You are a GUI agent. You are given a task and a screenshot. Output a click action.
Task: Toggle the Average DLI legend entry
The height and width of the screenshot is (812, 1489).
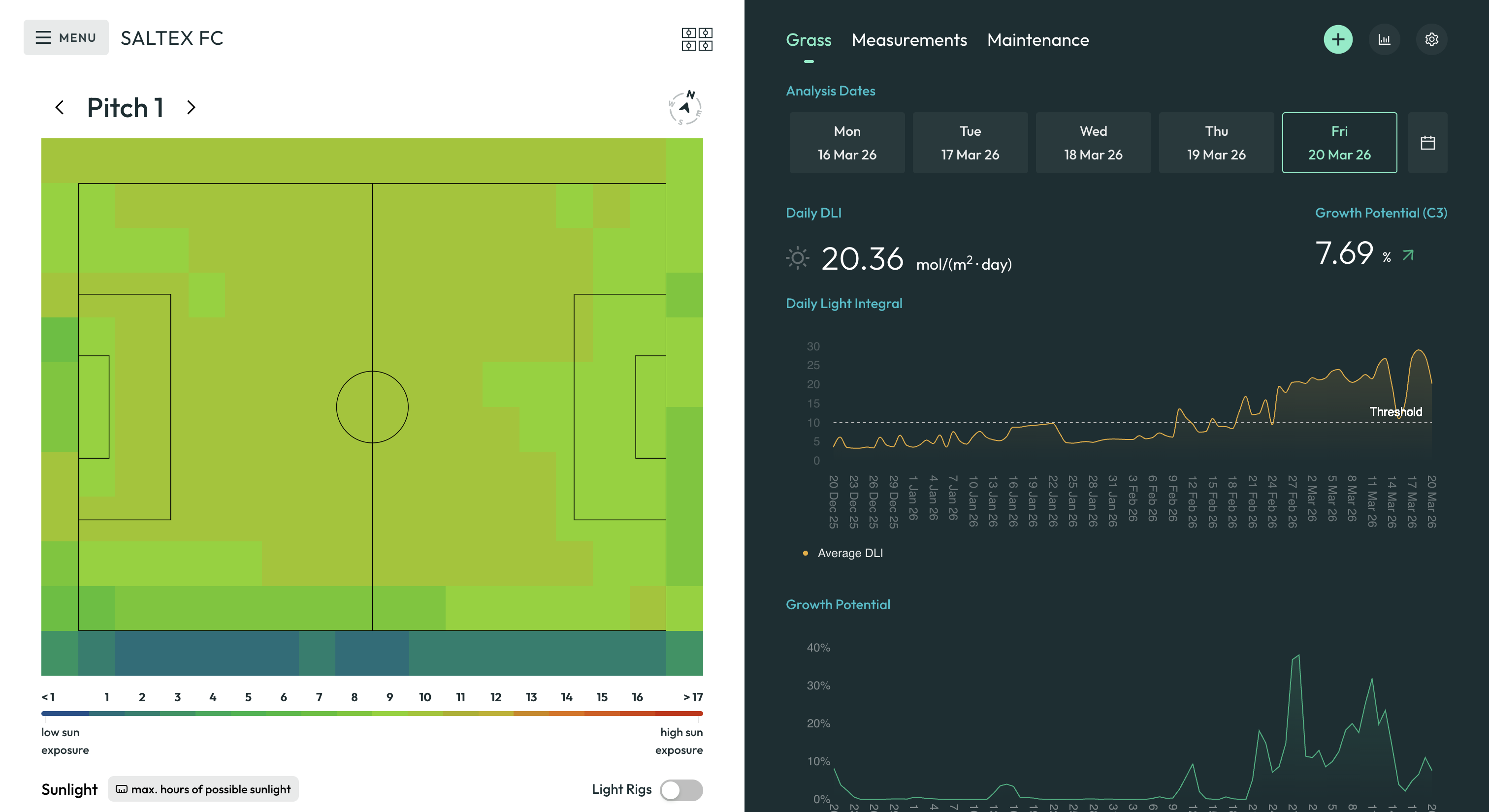(848, 553)
